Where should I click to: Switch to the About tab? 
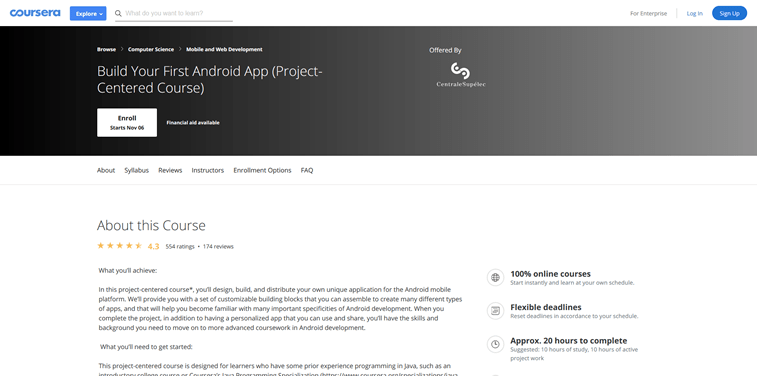point(106,170)
